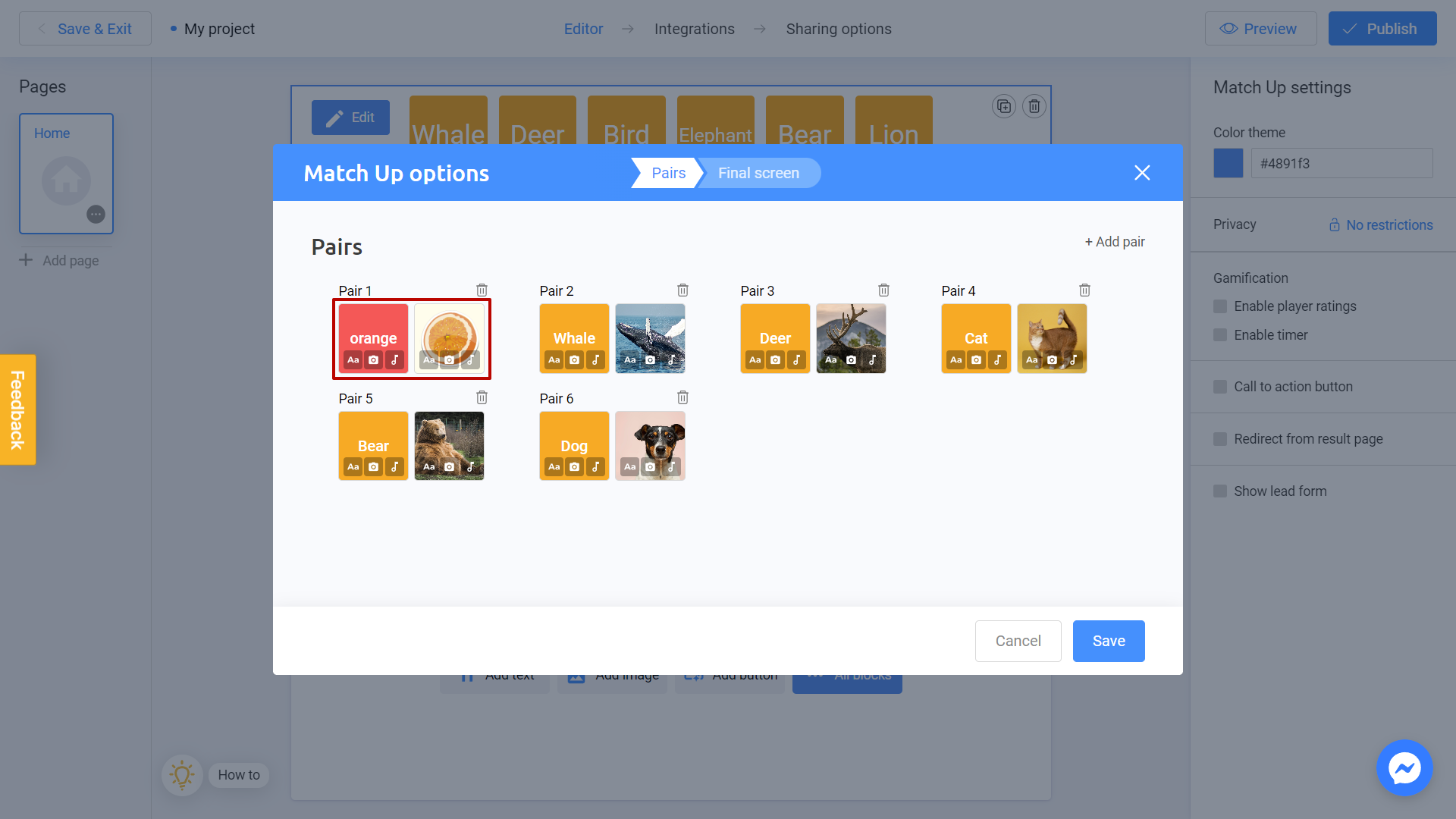Click the duplicate icon on the Match Up block

pyautogui.click(x=1003, y=106)
